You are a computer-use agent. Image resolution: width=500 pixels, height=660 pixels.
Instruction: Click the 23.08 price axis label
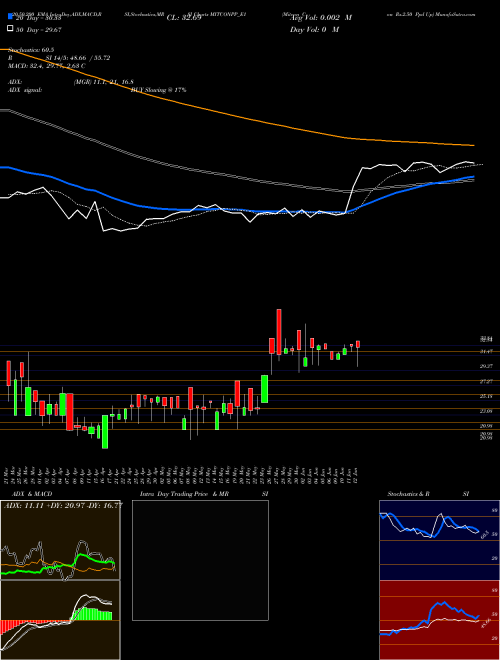(486, 411)
